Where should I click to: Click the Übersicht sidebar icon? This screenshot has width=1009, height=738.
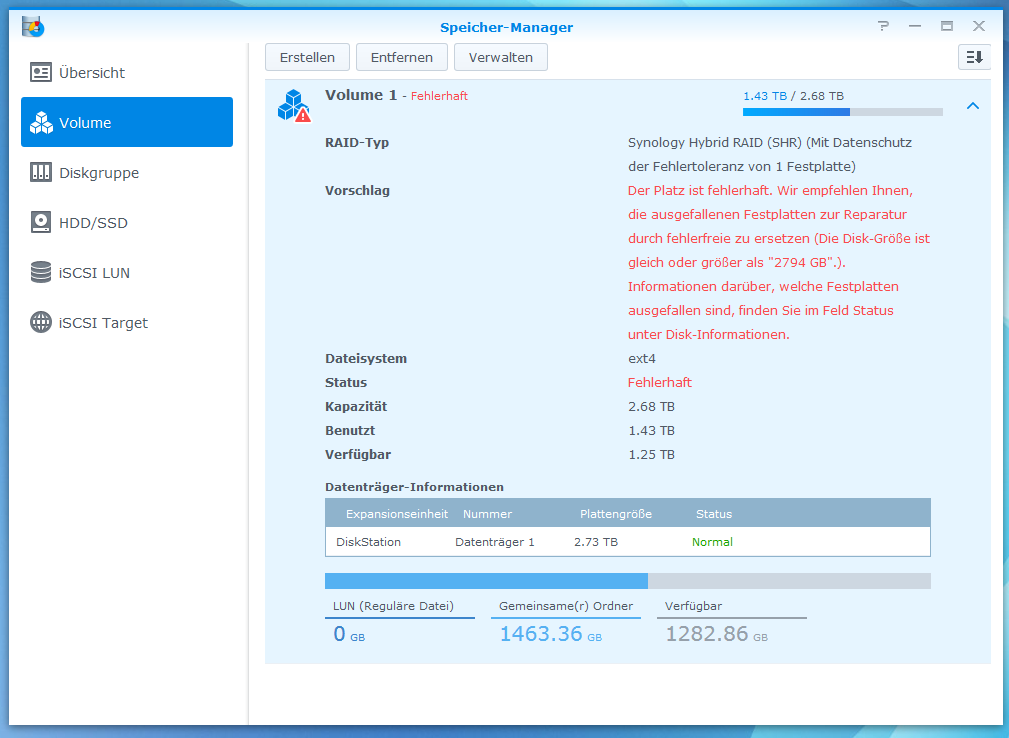(41, 73)
